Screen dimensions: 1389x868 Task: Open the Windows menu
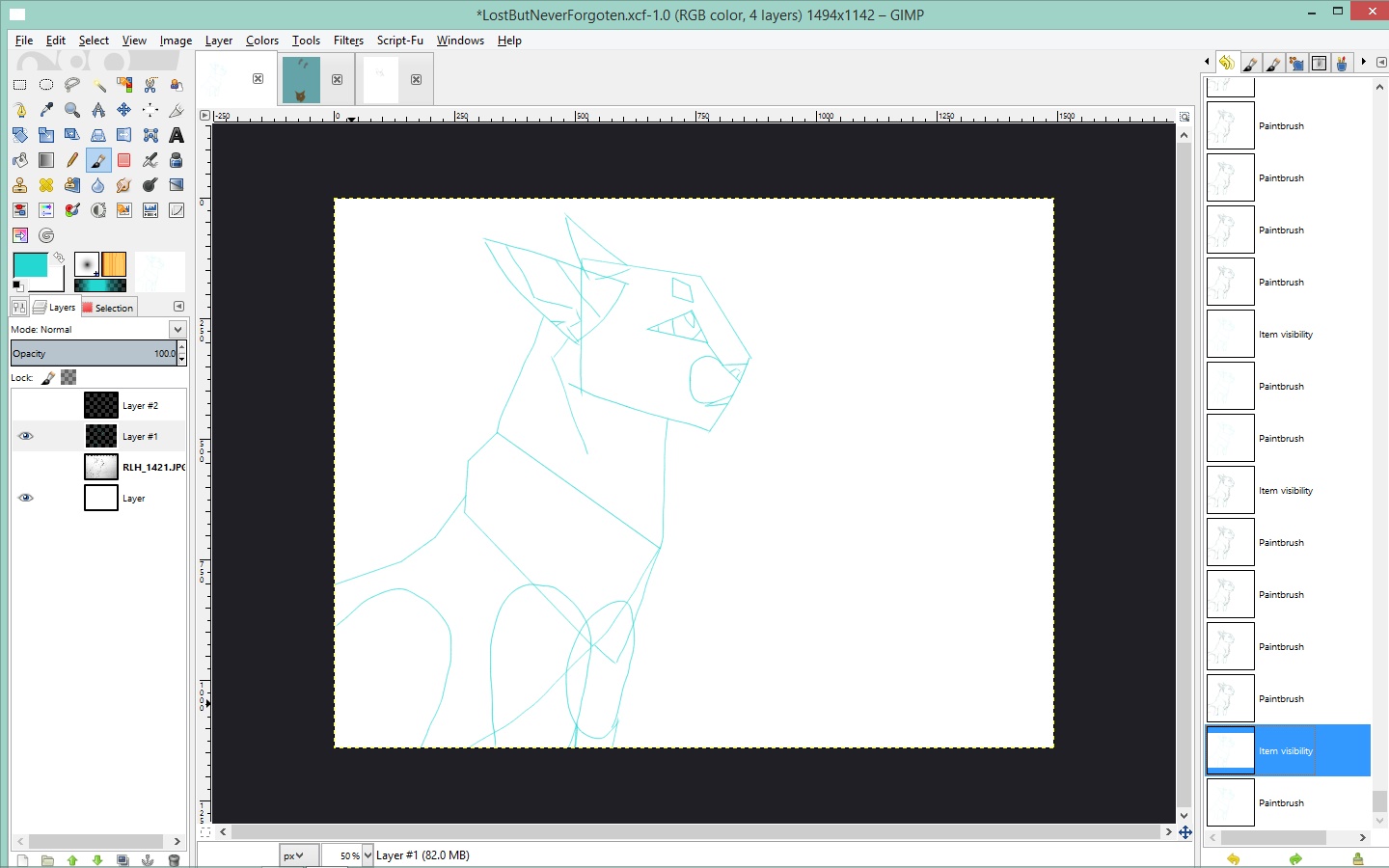click(x=460, y=41)
